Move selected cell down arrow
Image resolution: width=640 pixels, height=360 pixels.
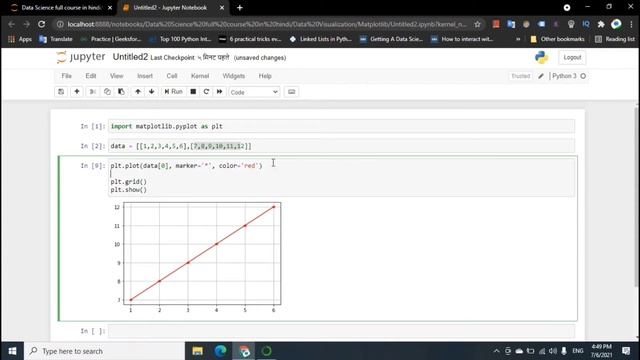(x=151, y=92)
